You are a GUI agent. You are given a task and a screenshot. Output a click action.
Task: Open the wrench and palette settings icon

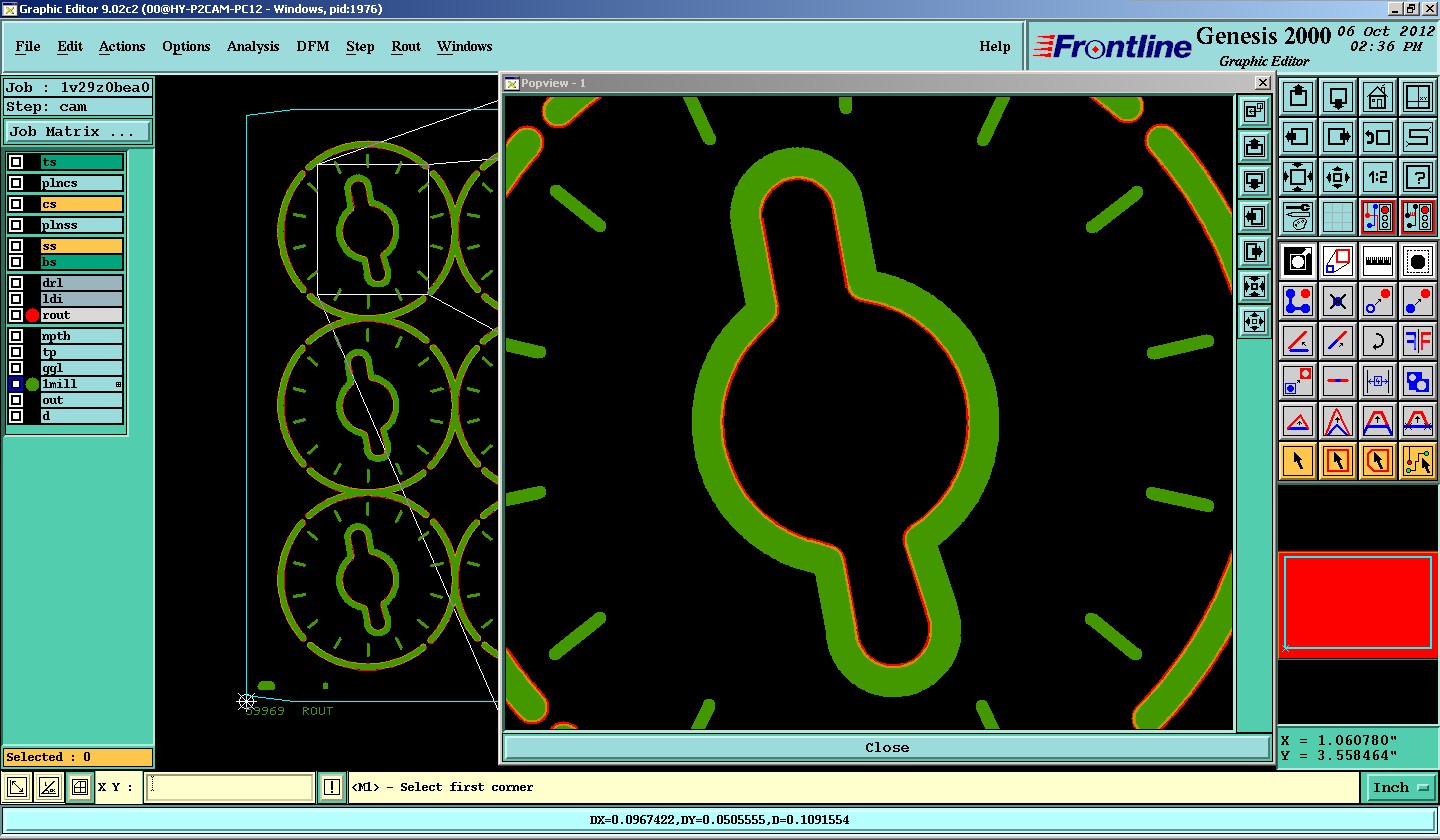tap(1298, 216)
